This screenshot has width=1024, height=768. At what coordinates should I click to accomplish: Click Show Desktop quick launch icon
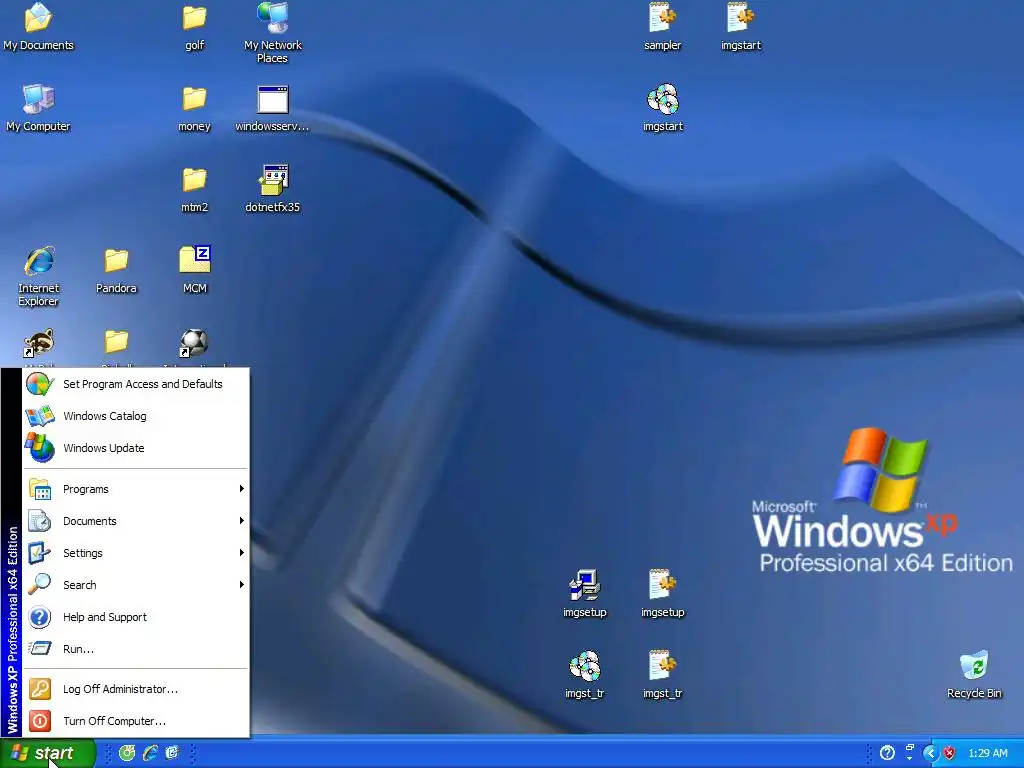(x=172, y=753)
